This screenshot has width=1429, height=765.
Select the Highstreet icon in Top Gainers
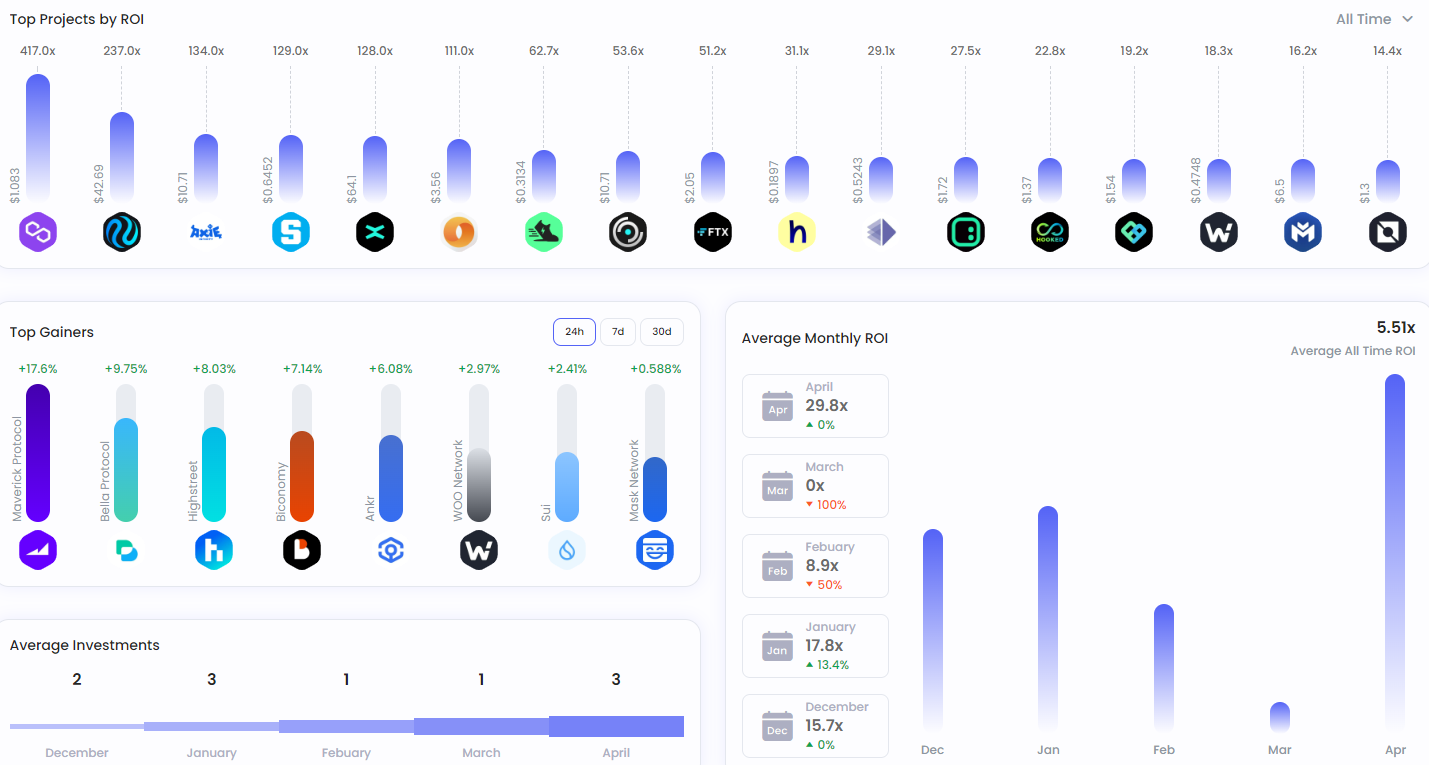click(x=214, y=550)
